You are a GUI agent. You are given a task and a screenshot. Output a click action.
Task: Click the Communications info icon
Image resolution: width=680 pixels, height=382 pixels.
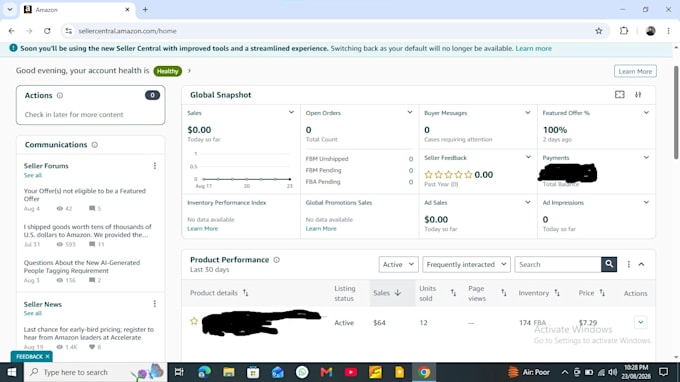click(x=95, y=145)
